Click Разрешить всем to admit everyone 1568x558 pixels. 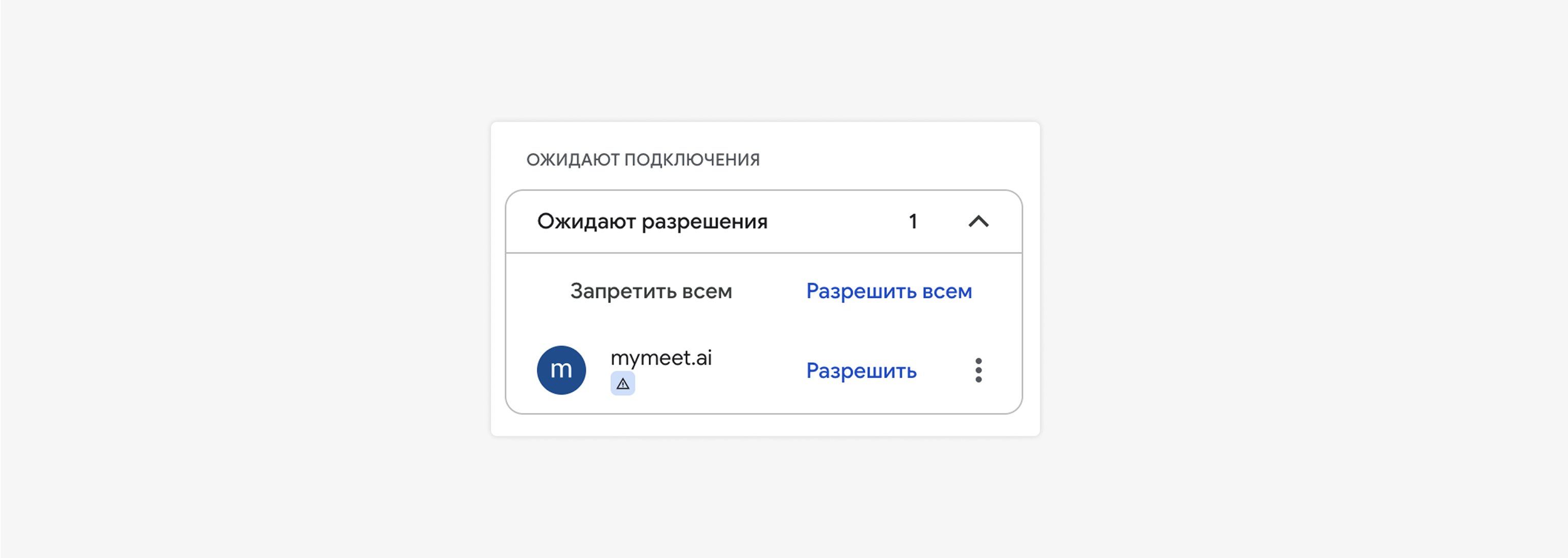(x=889, y=291)
